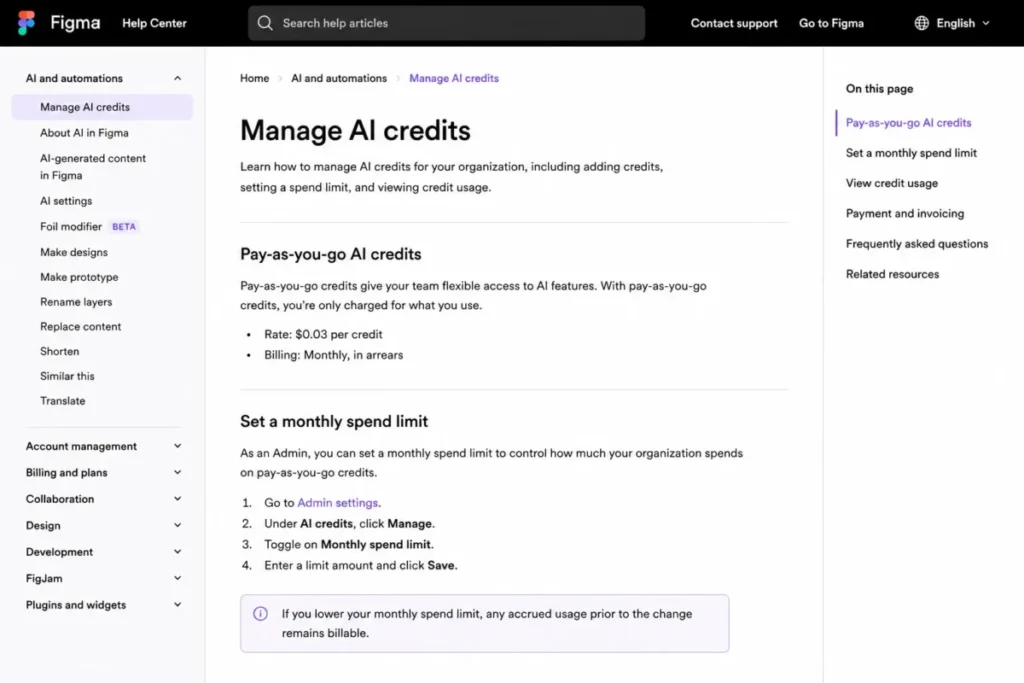1024x683 pixels.
Task: Click the Toggle on Monthly spend limit step
Action: (349, 545)
